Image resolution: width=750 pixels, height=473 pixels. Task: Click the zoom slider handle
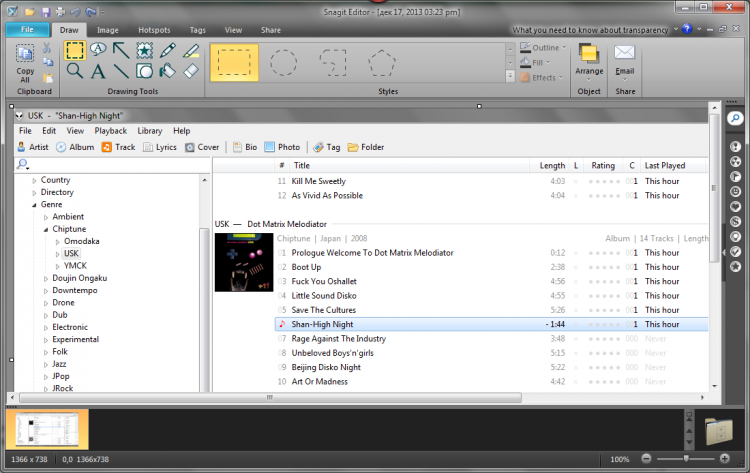(x=686, y=459)
